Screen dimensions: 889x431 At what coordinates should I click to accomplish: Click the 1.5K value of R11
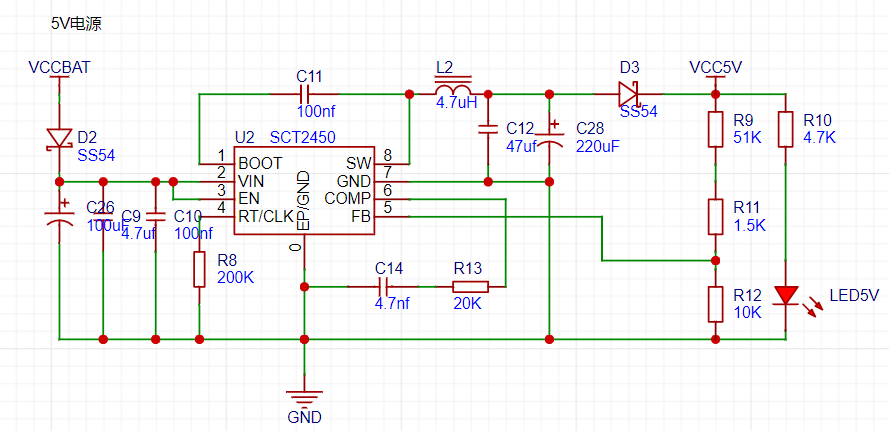[x=750, y=225]
